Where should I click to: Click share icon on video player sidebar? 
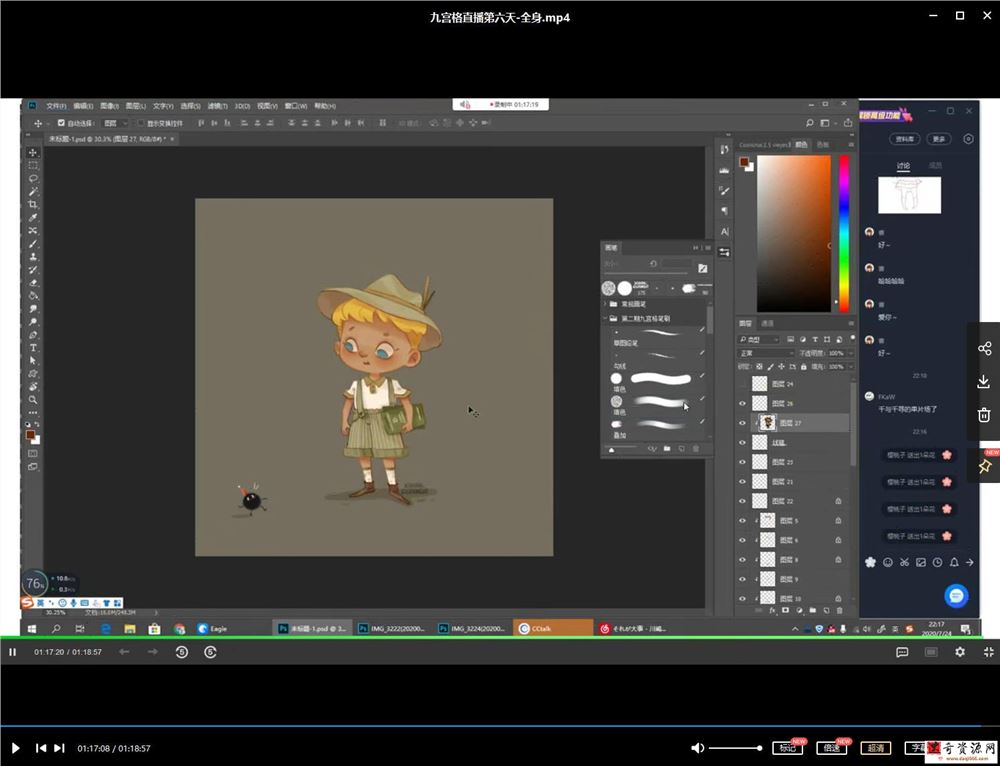(984, 348)
